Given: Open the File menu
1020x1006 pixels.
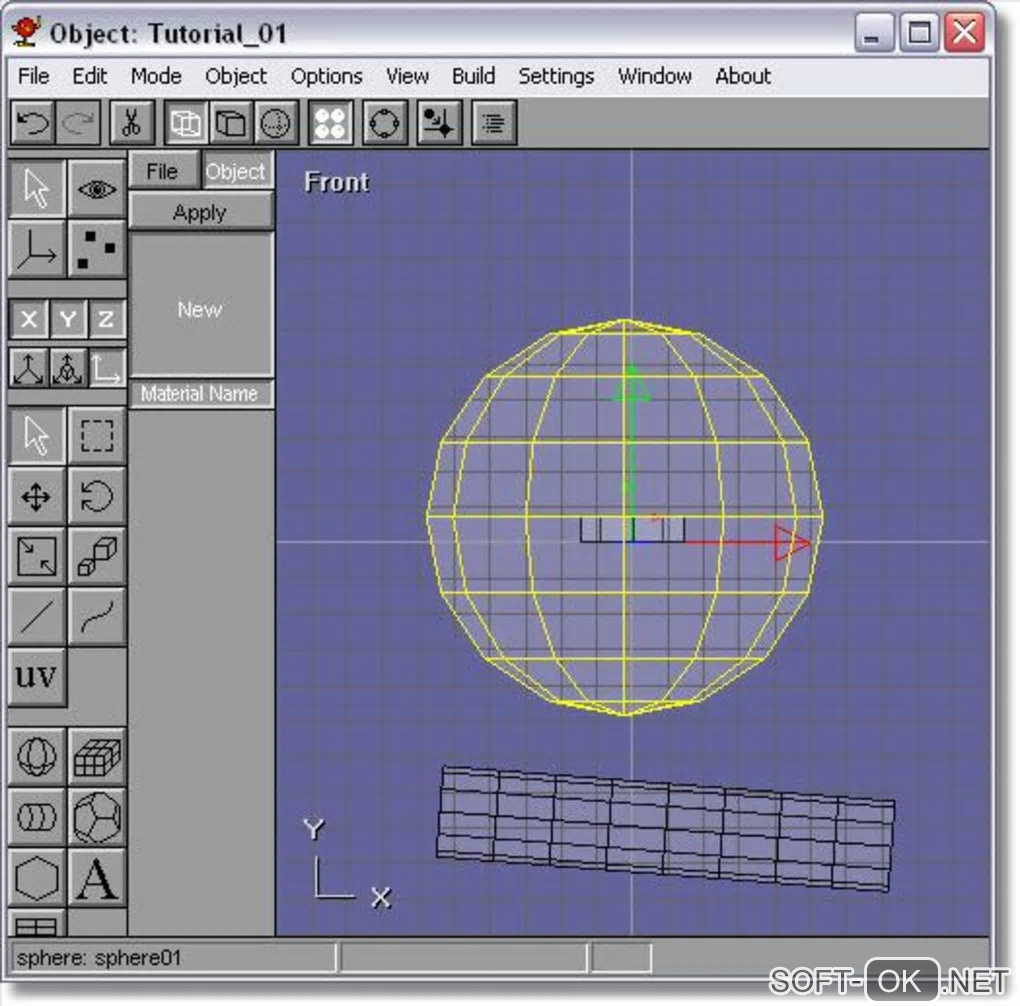Looking at the screenshot, I should (x=34, y=76).
